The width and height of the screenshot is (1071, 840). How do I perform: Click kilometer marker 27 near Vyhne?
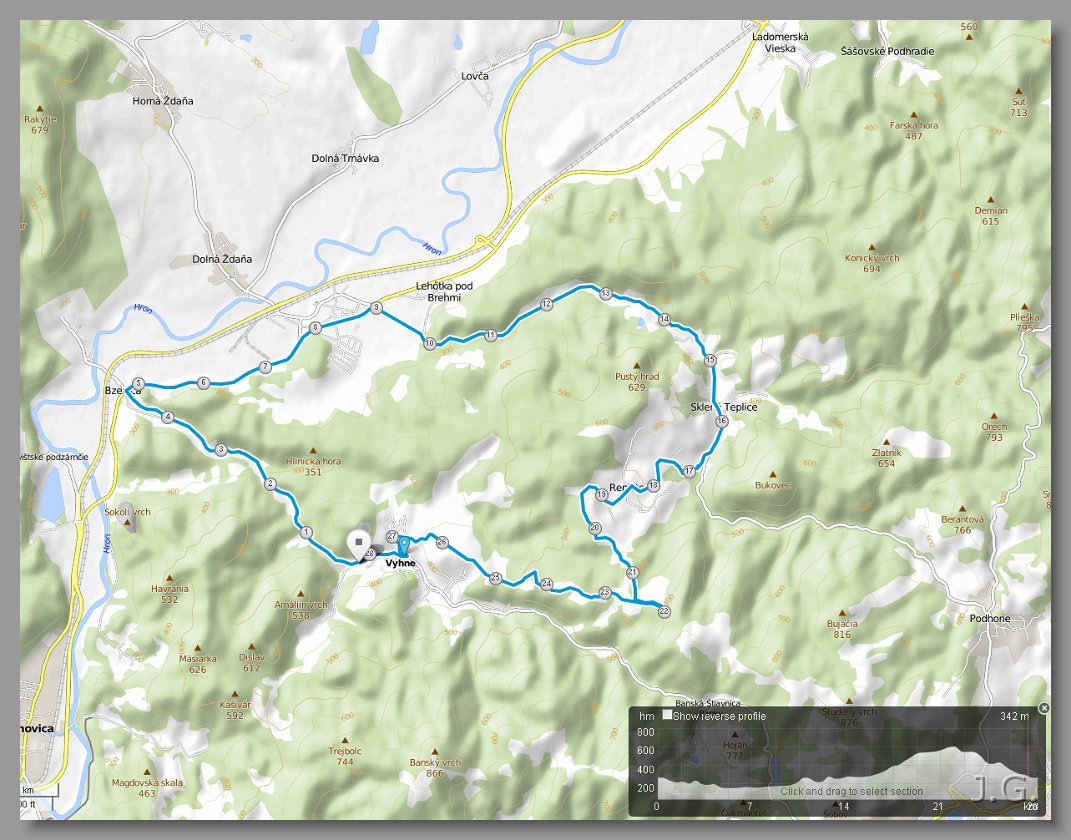click(x=392, y=537)
